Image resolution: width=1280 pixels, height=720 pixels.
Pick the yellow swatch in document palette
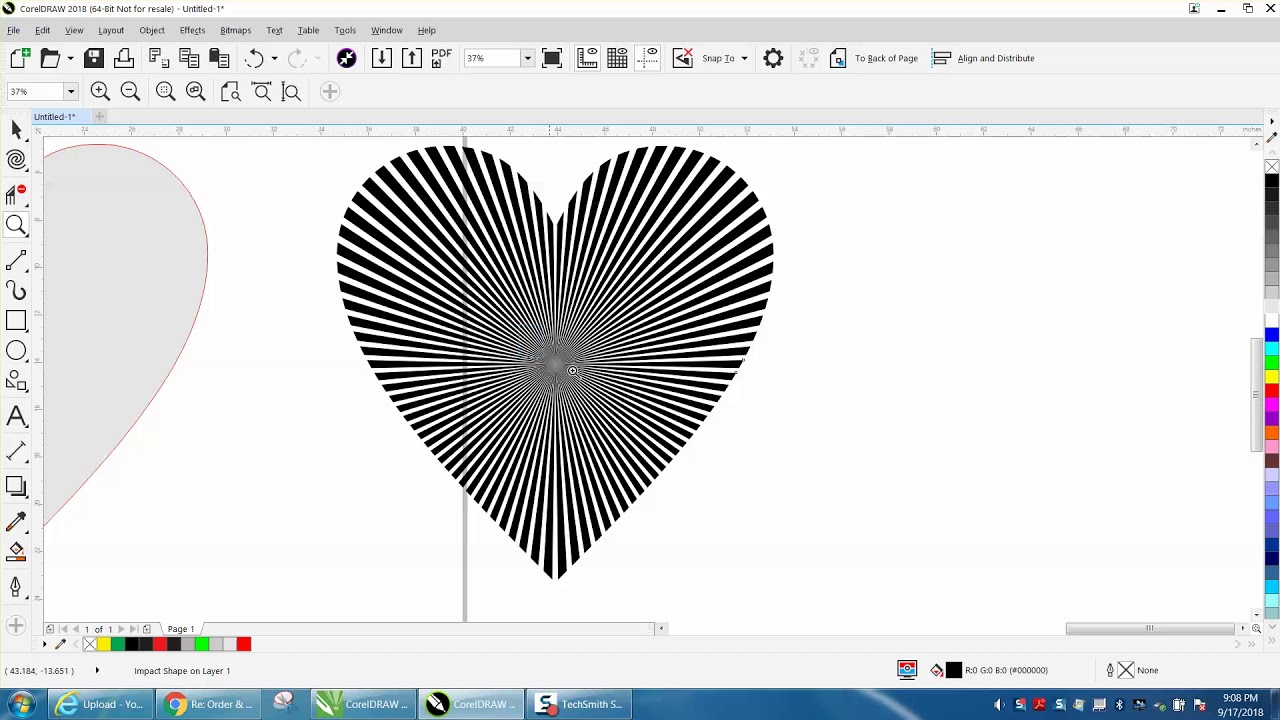click(x=104, y=644)
